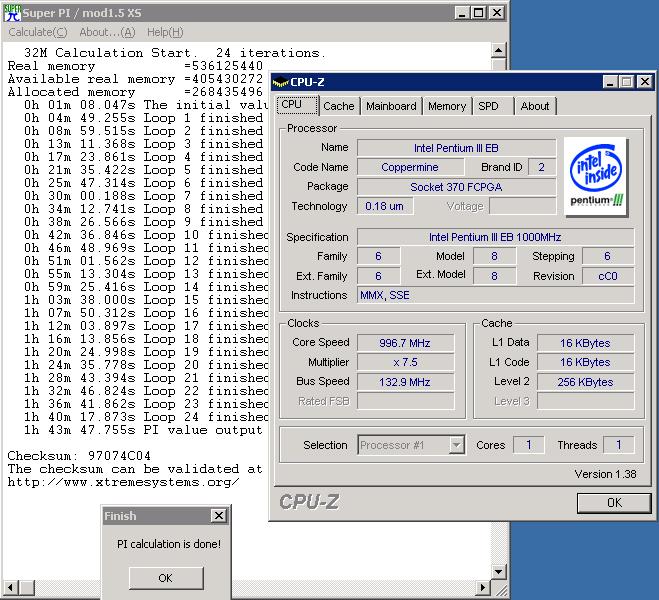Switch to the Cache tab
Image resolution: width=659 pixels, height=600 pixels.
[x=339, y=106]
